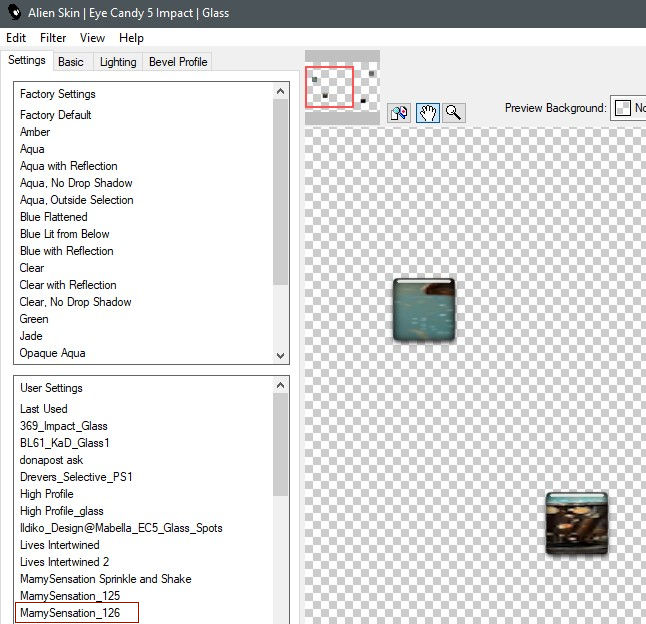Choose the Amber factory preset
The image size is (646, 624).
point(35,132)
